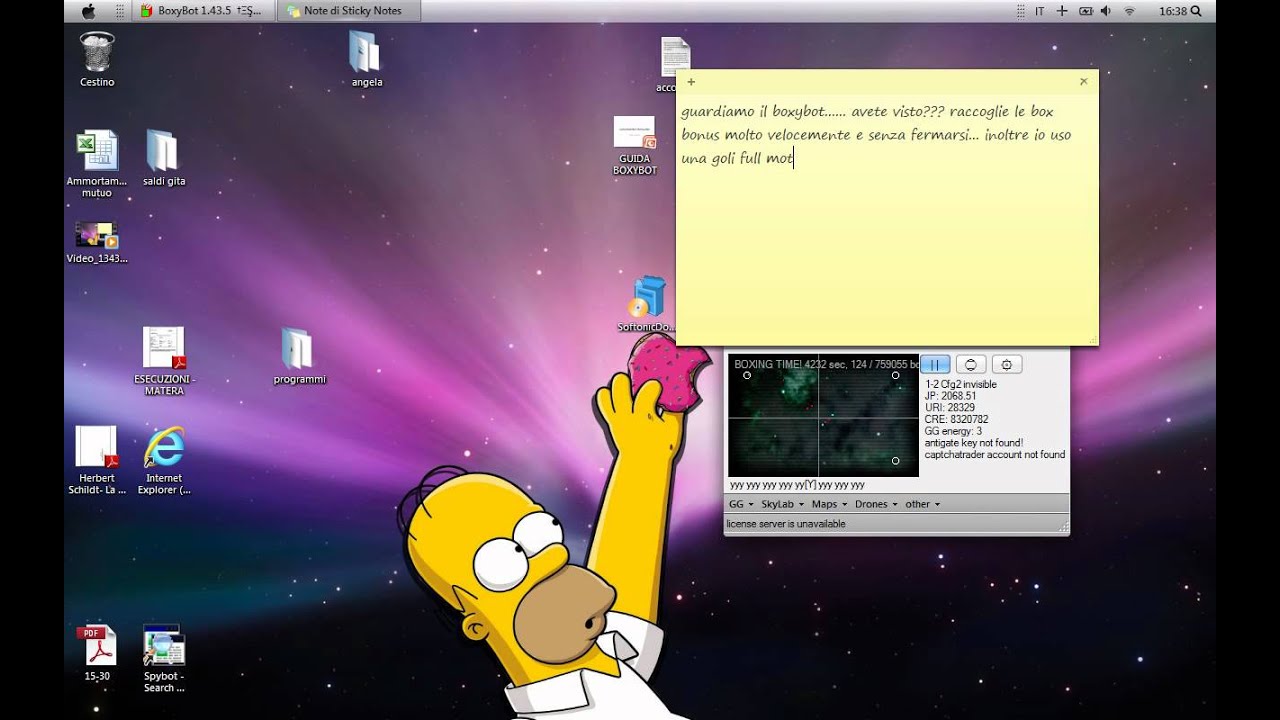The width and height of the screenshot is (1280, 720).
Task: Click the IT language indicator
Action: click(1040, 11)
